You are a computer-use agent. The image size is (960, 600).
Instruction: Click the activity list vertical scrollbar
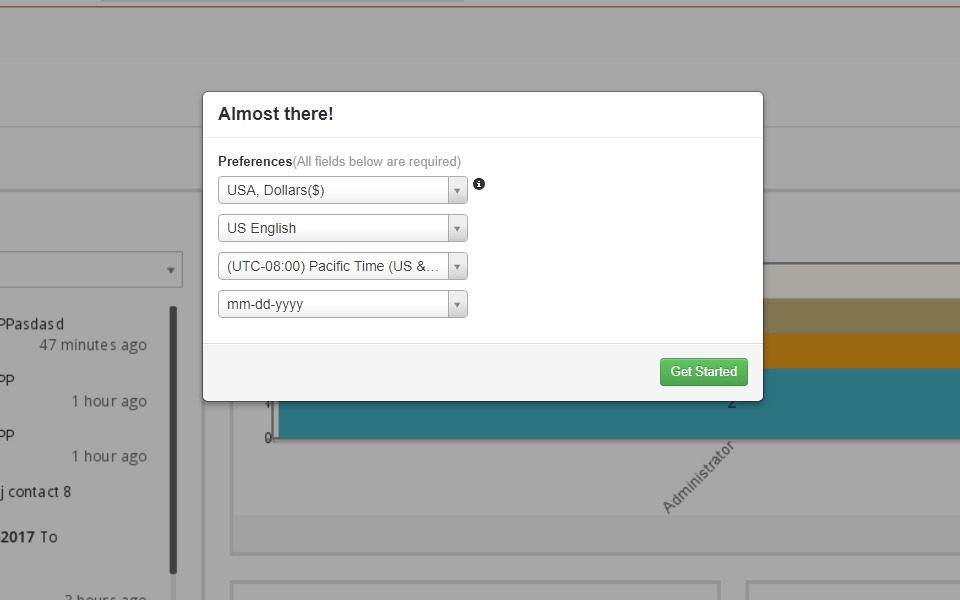(173, 440)
